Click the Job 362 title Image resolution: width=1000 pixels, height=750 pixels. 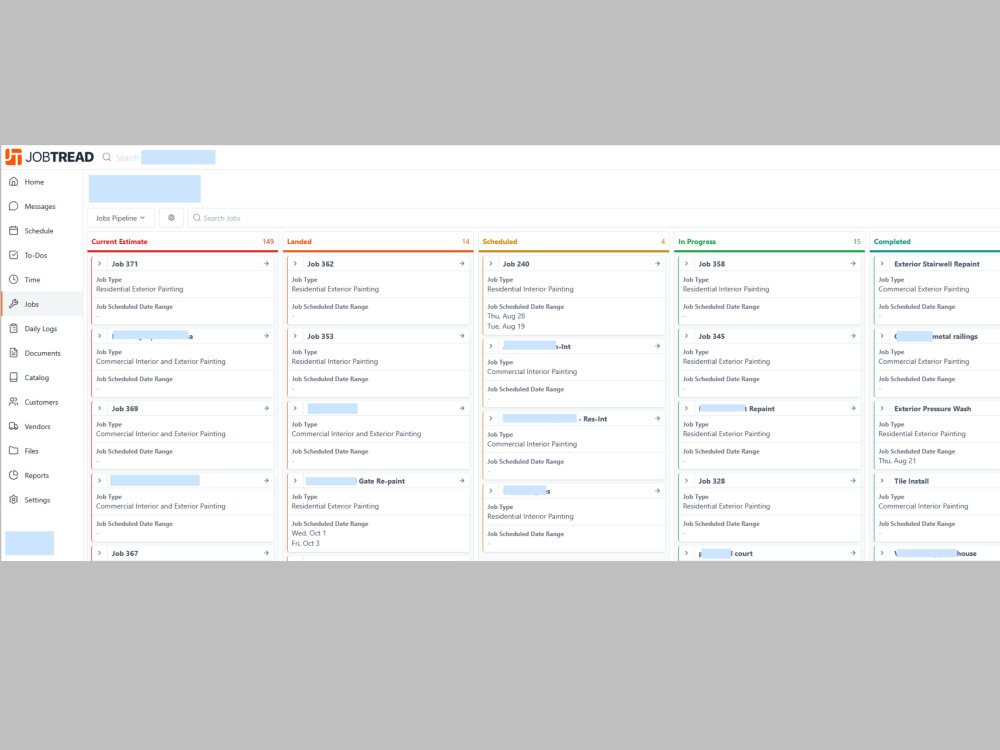(x=320, y=264)
